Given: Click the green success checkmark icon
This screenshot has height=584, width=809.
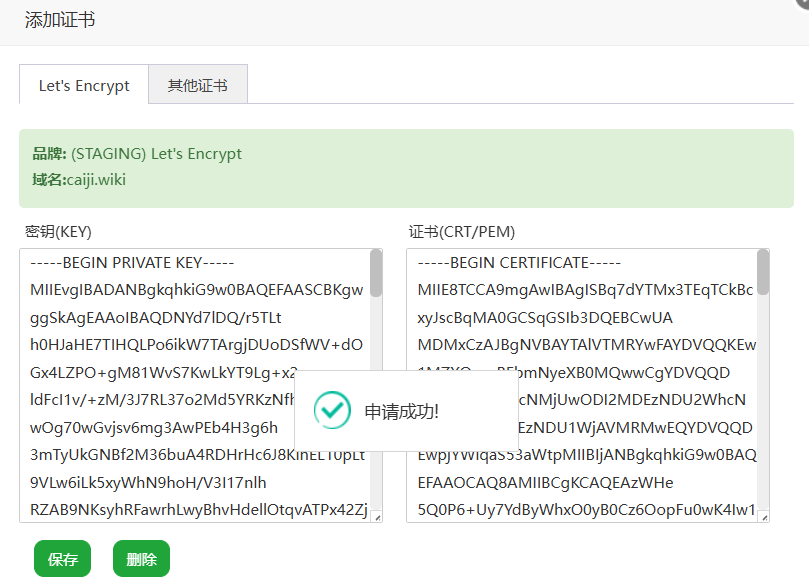Looking at the screenshot, I should 331,410.
